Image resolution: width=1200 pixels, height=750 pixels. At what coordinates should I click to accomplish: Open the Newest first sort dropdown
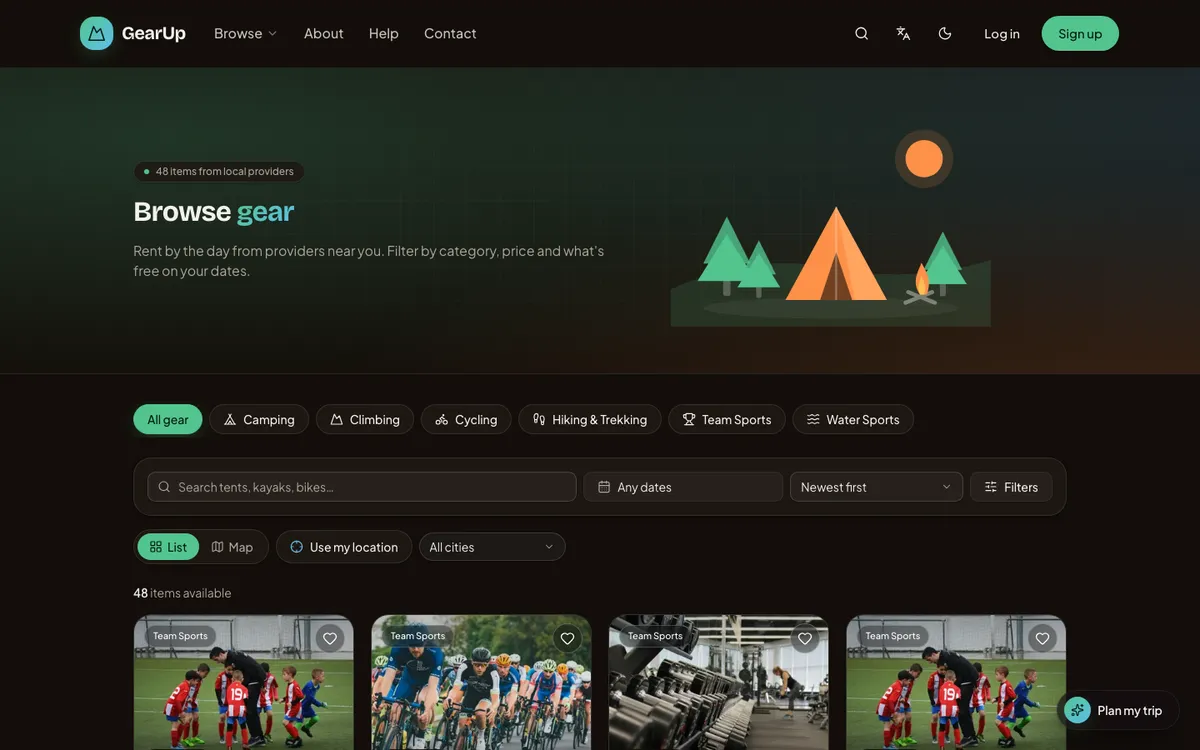876,487
